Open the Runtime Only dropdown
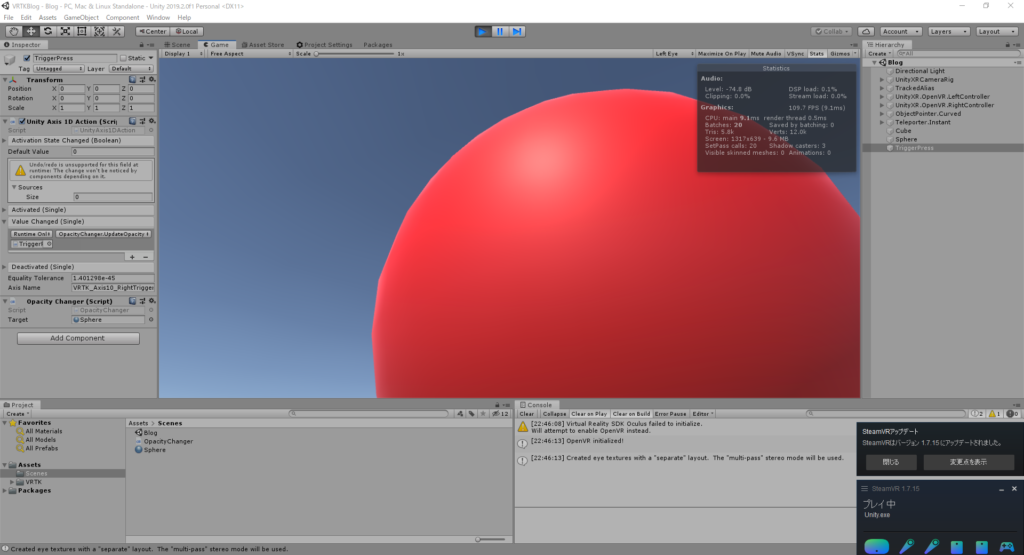Viewport: 1024px width, 555px height. [x=31, y=234]
